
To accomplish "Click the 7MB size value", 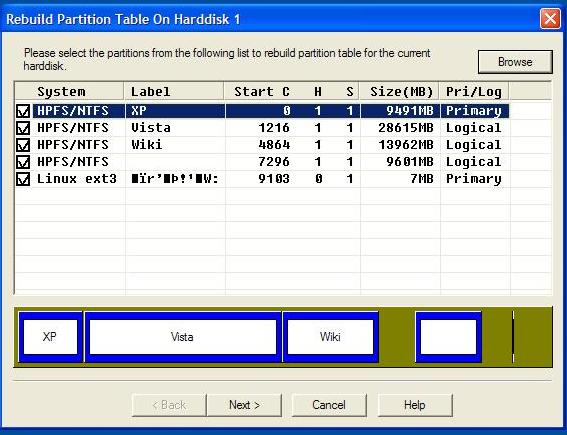I will click(x=422, y=179).
